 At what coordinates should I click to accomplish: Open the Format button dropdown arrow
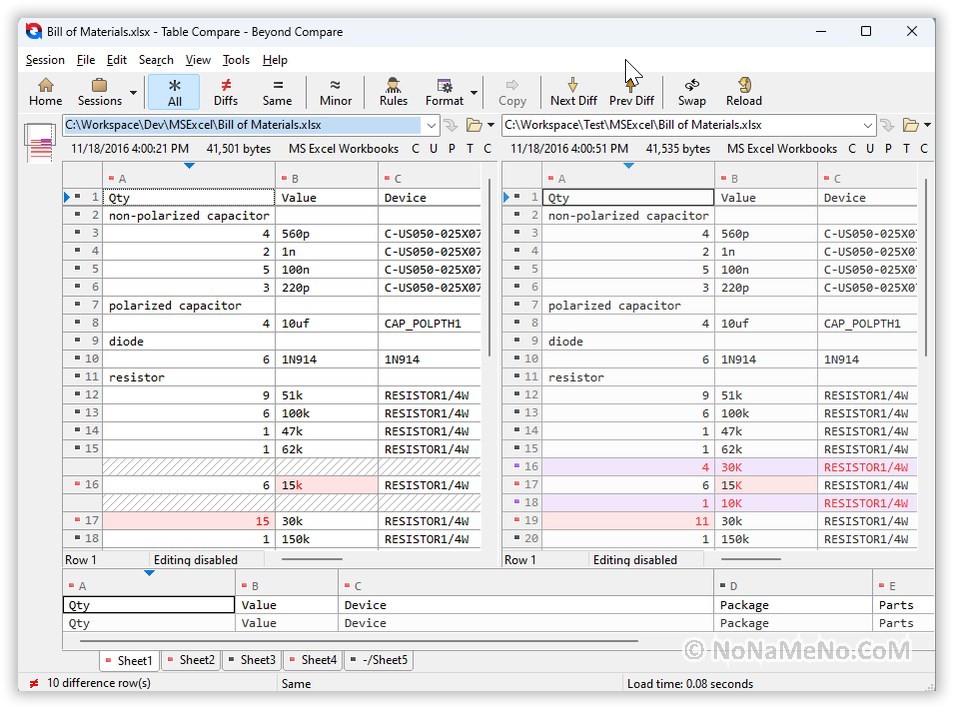pyautogui.click(x=474, y=93)
